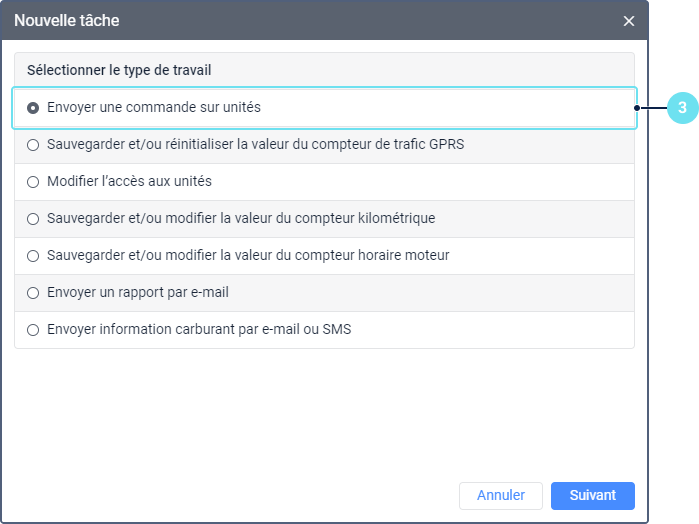Click the 'compteur horaire moteur' option label text
The width and height of the screenshot is (699, 524).
pyautogui.click(x=248, y=255)
